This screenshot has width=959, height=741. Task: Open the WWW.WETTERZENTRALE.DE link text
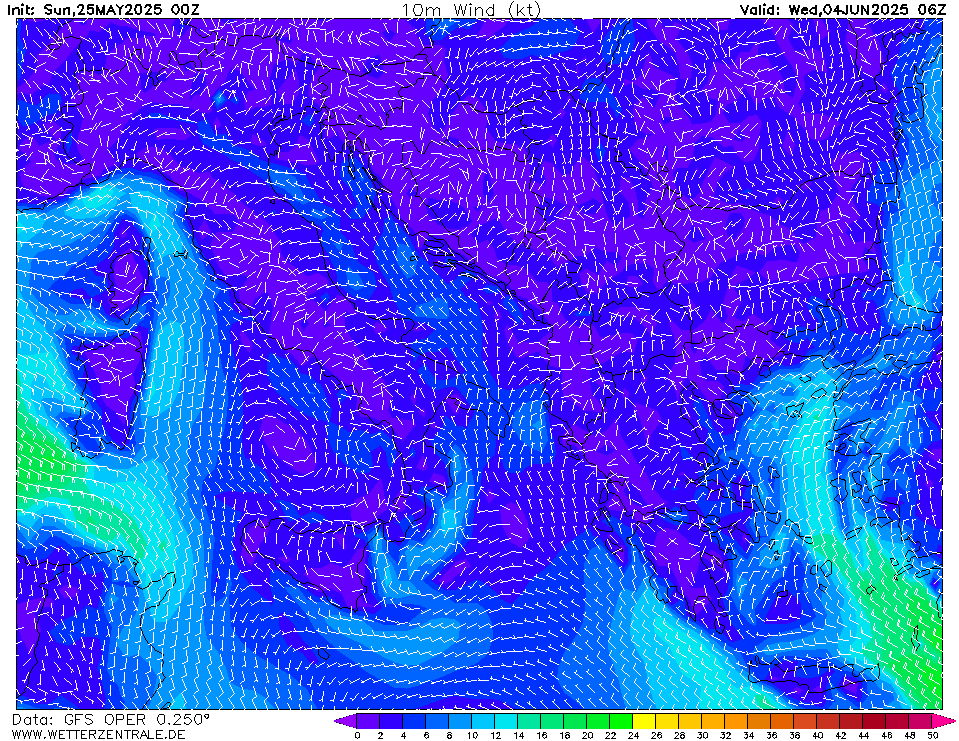pos(98,734)
